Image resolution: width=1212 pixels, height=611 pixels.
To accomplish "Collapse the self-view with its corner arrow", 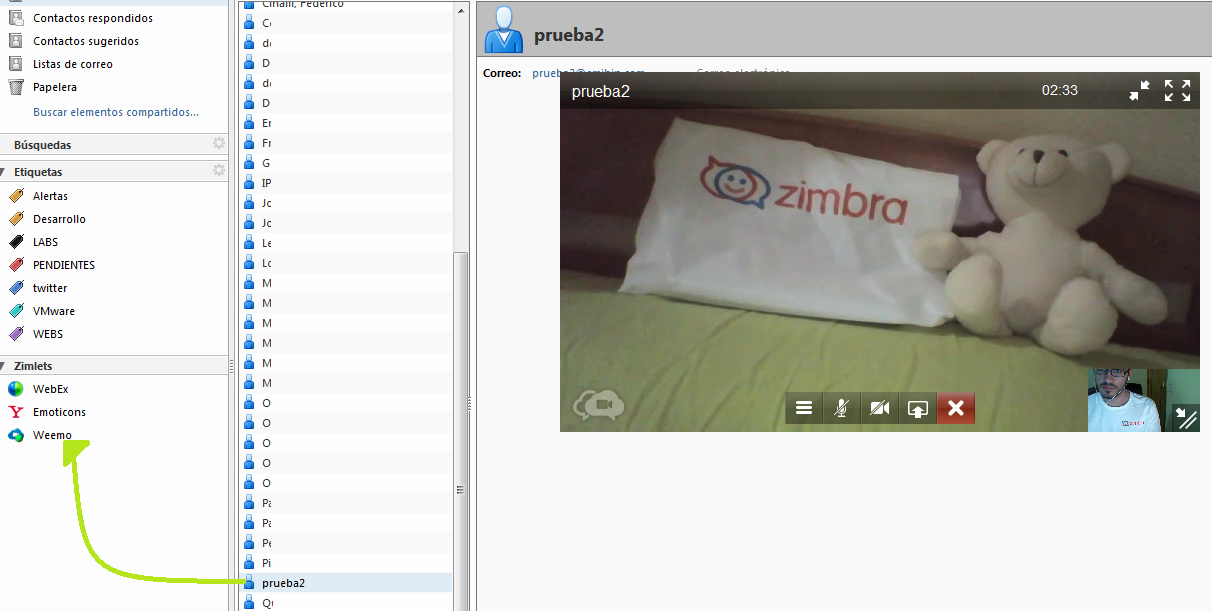I will tap(1184, 416).
